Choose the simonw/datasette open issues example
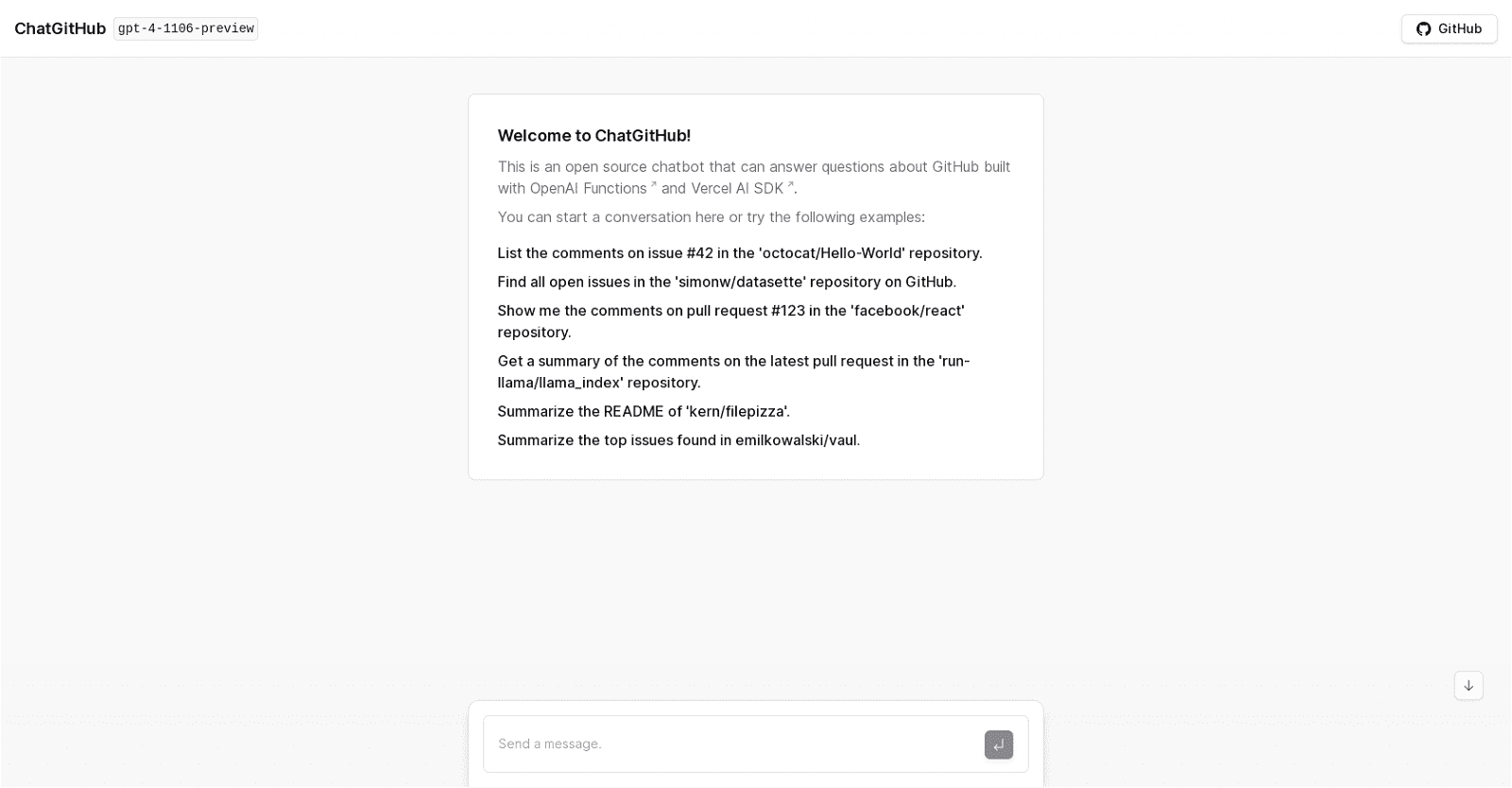 click(x=727, y=282)
